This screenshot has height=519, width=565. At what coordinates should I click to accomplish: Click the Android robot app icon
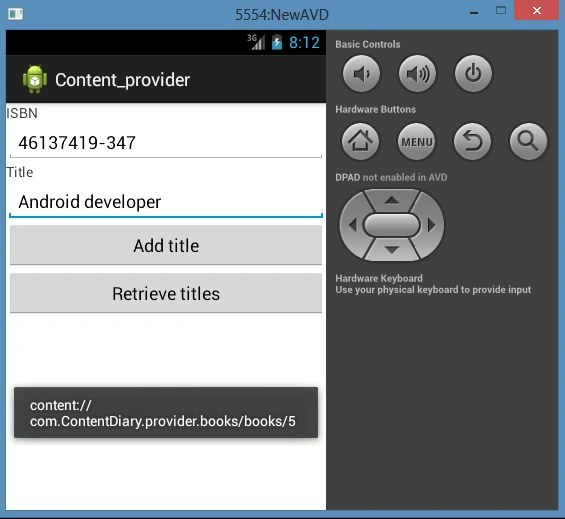(x=35, y=79)
